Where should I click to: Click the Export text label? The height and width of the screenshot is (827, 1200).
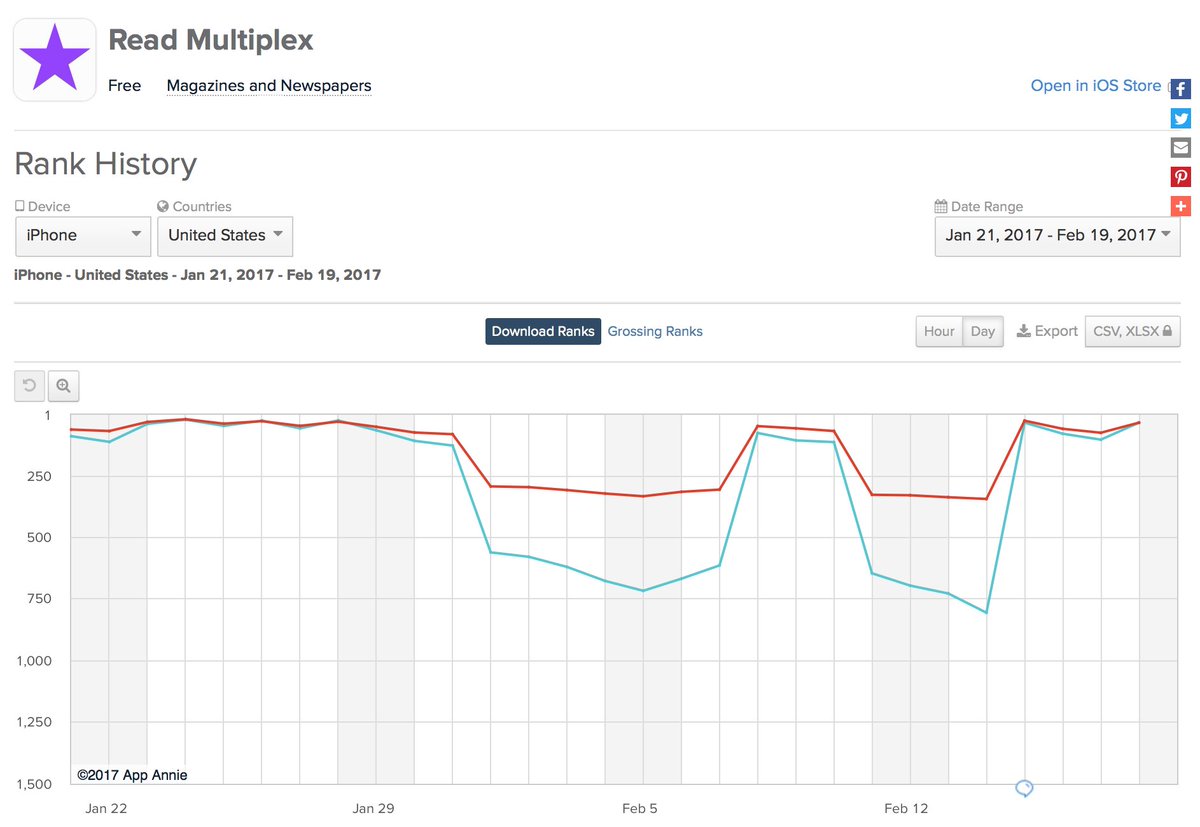coord(1056,331)
